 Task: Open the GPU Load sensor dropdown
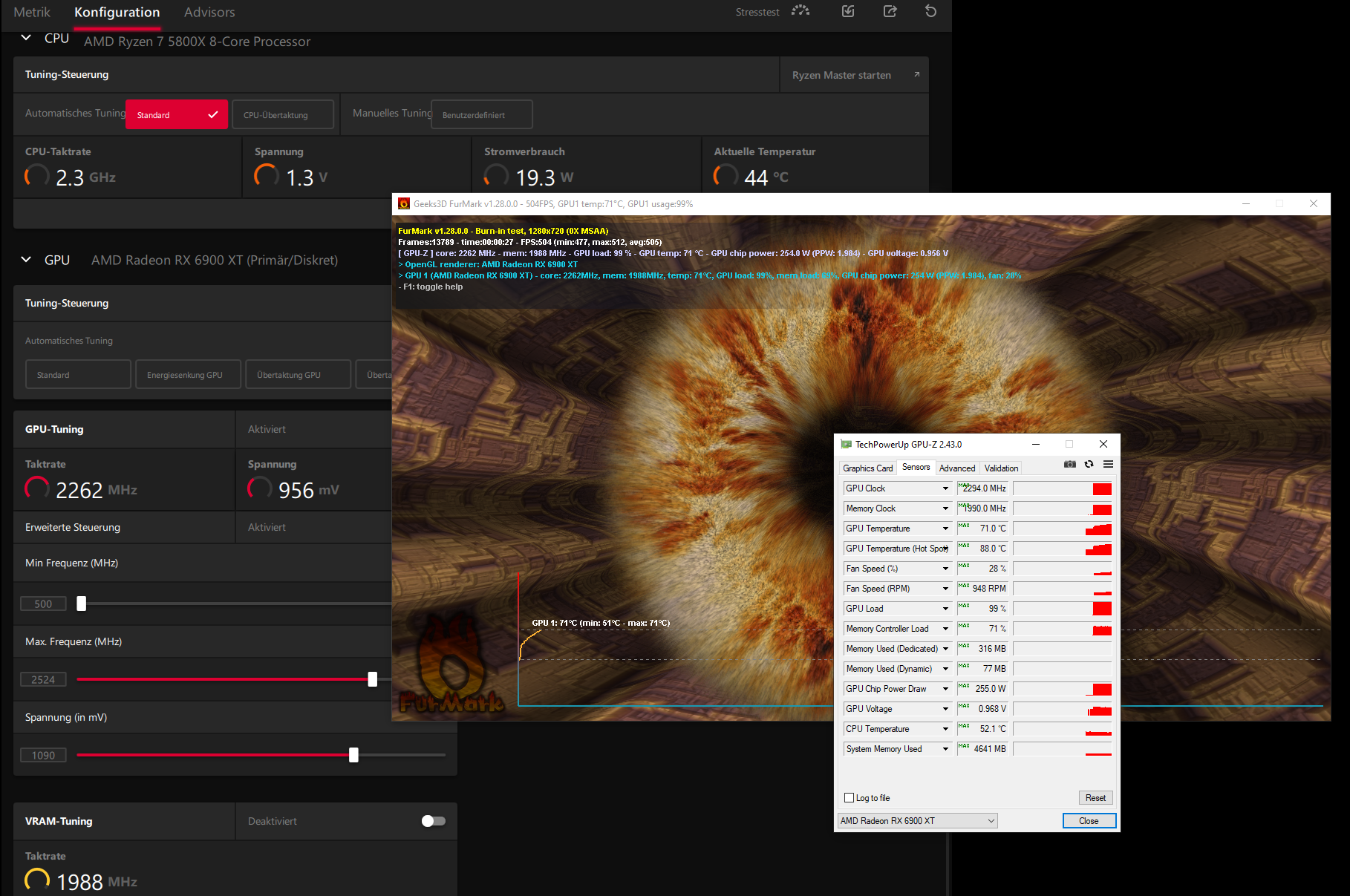click(x=945, y=609)
